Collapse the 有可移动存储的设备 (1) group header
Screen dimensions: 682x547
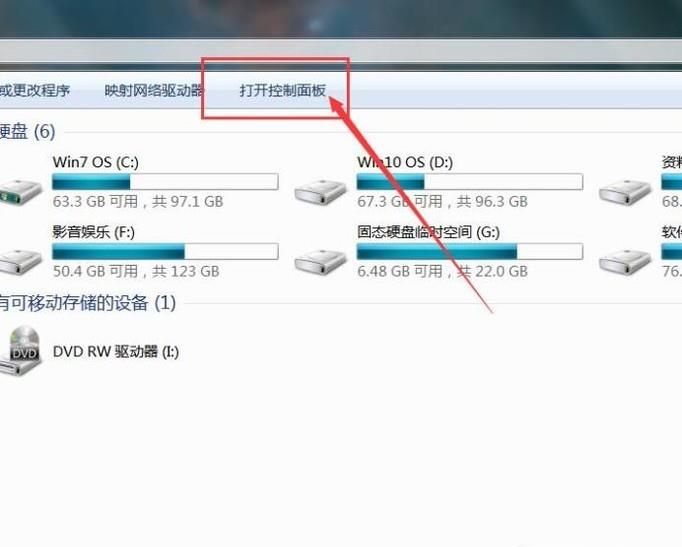click(x=87, y=303)
